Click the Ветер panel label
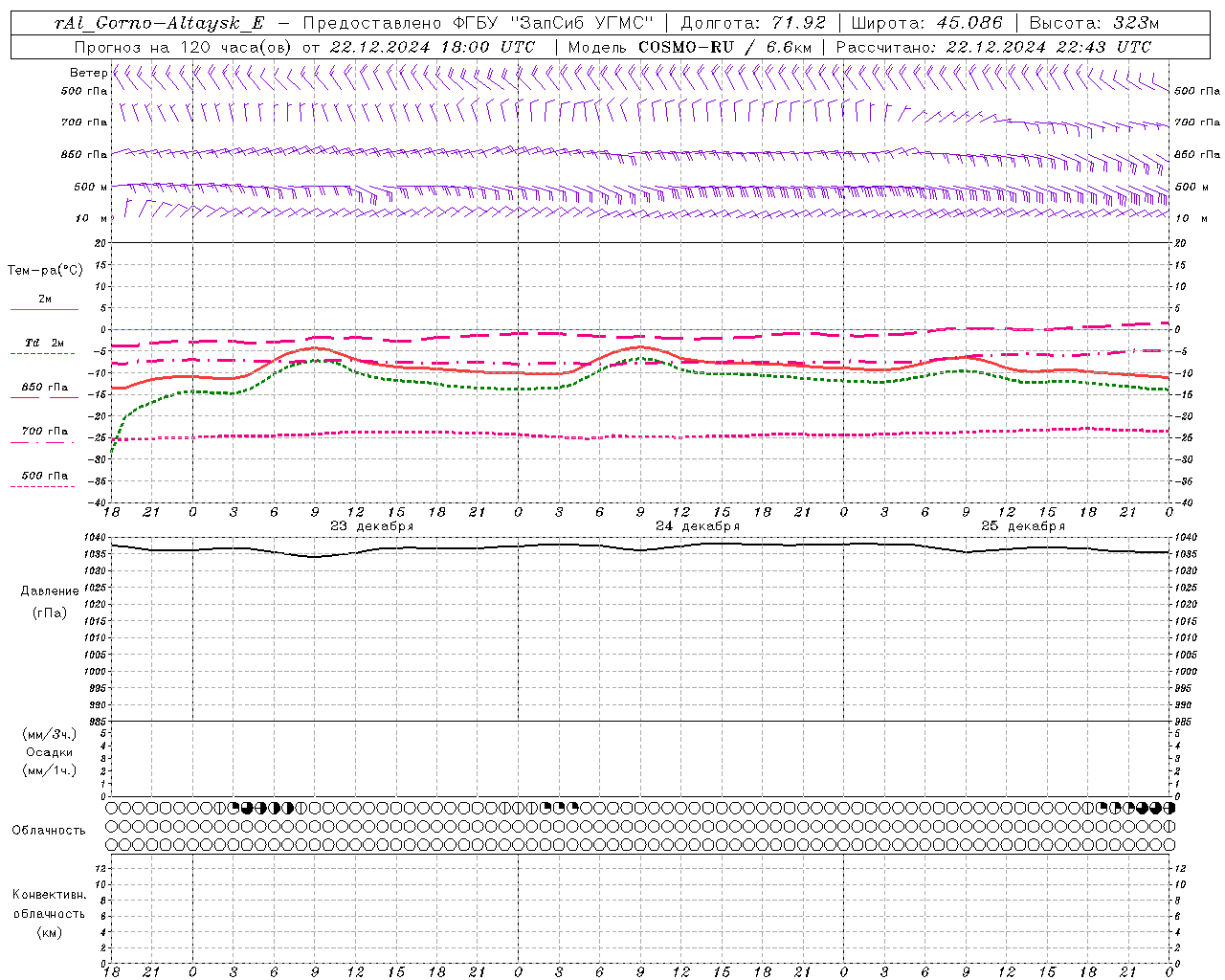The height and width of the screenshot is (980, 1225). (88, 73)
